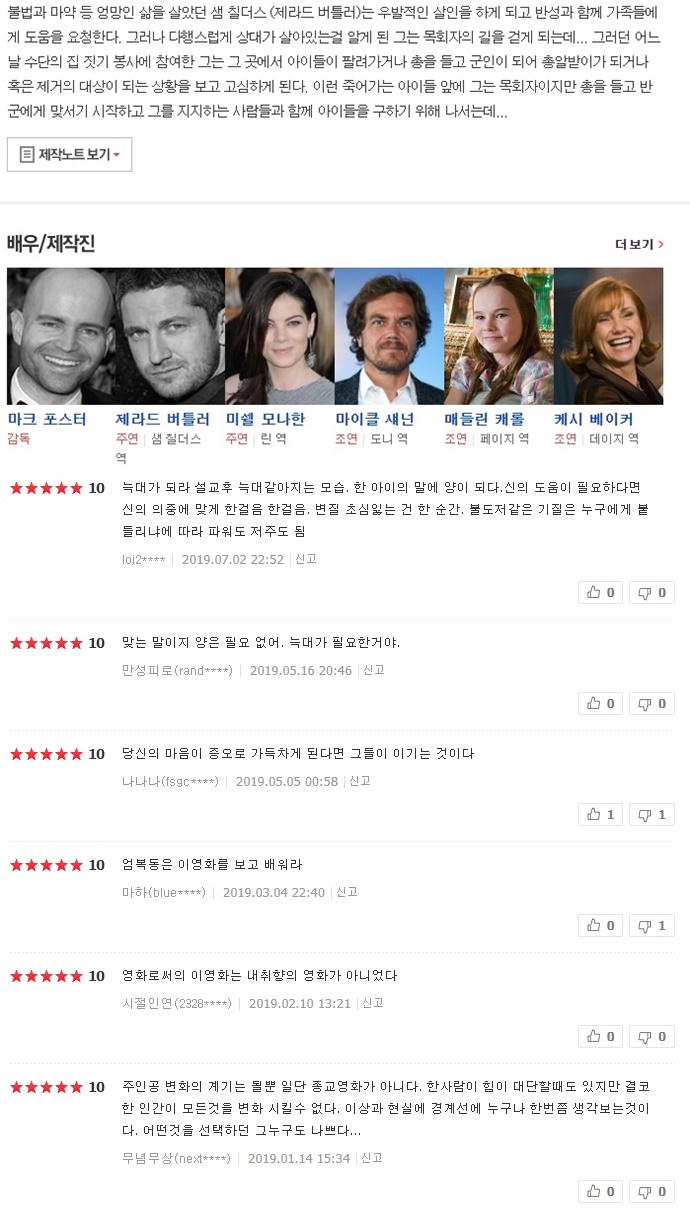Thumbs up the 만성피로 review

[x=600, y=704]
